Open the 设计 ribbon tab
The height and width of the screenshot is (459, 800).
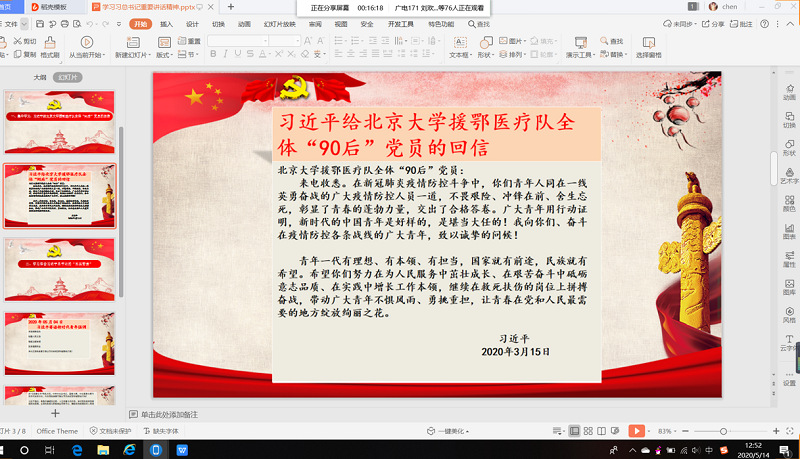[192, 23]
